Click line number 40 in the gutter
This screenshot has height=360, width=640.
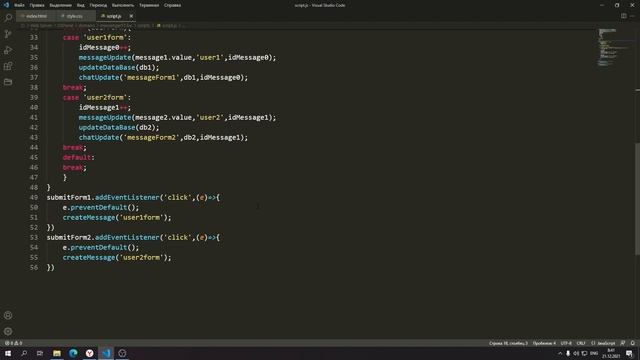(34, 107)
